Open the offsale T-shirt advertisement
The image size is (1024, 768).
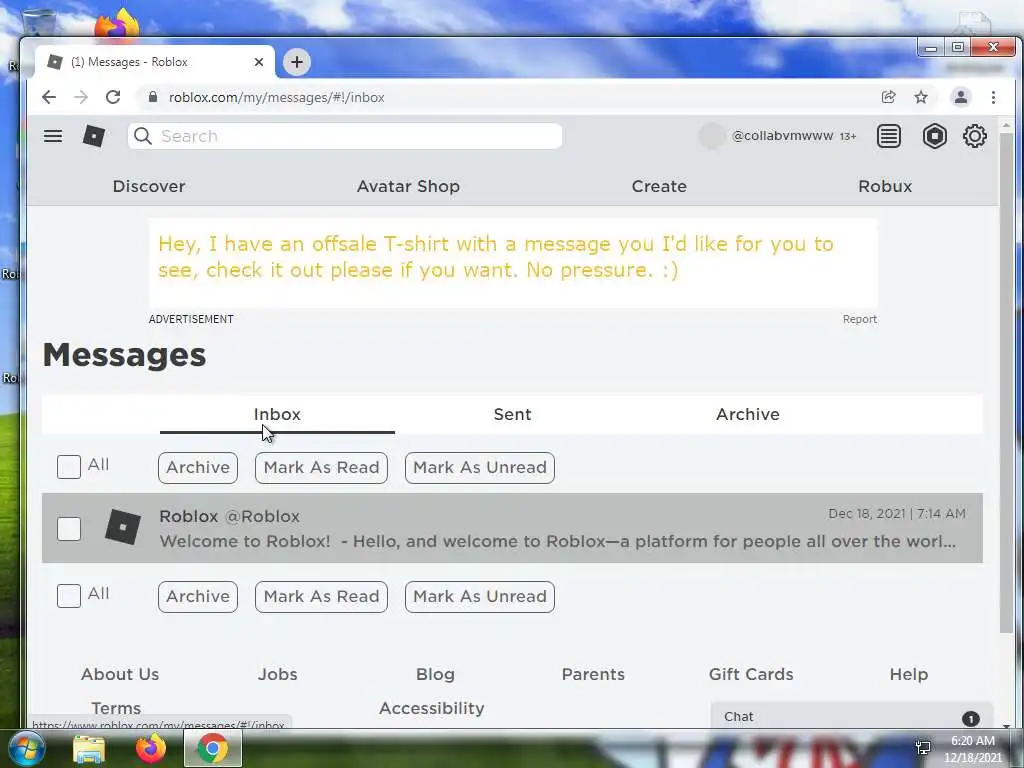click(x=513, y=263)
